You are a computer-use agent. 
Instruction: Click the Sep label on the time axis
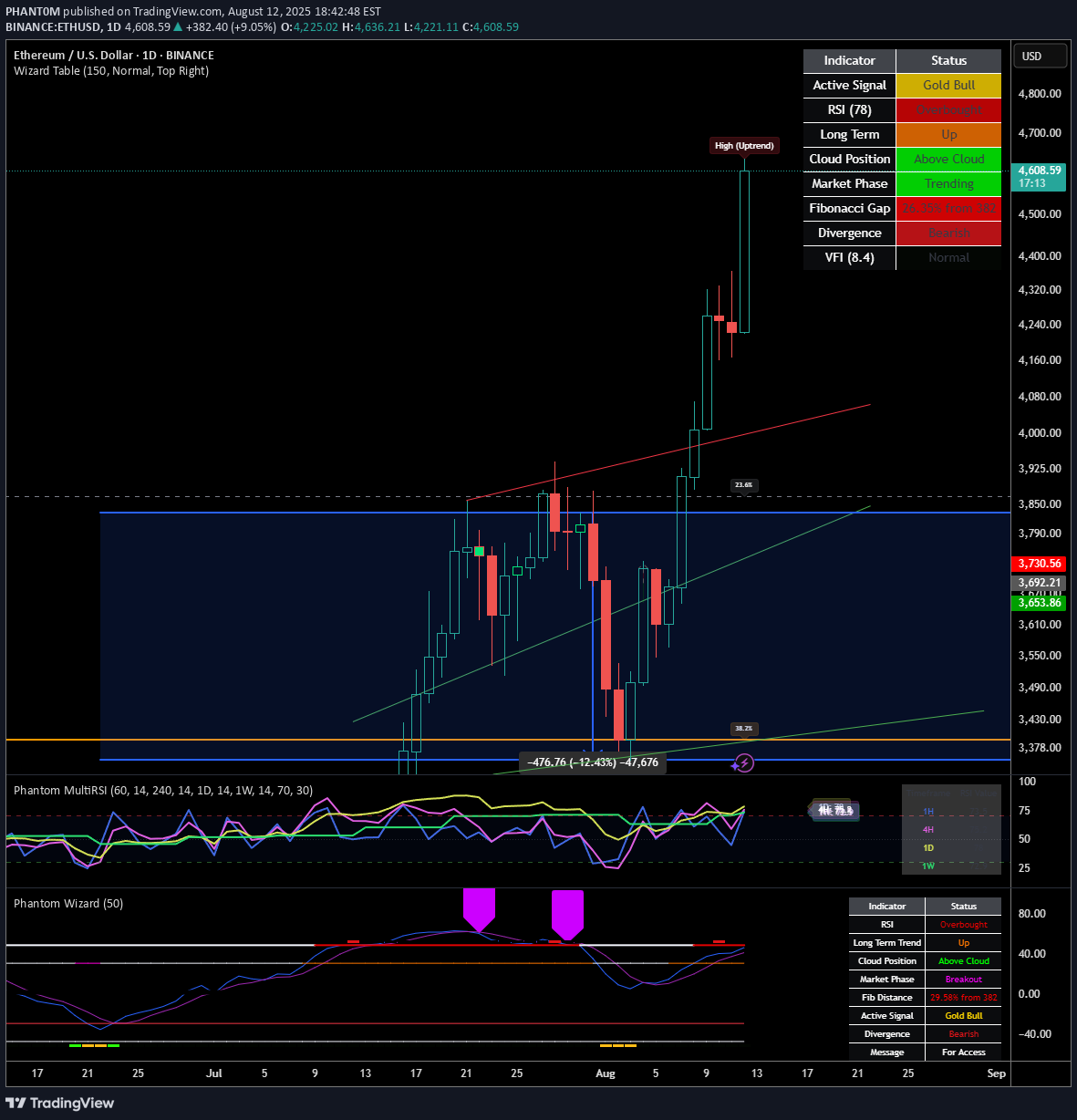click(996, 1073)
